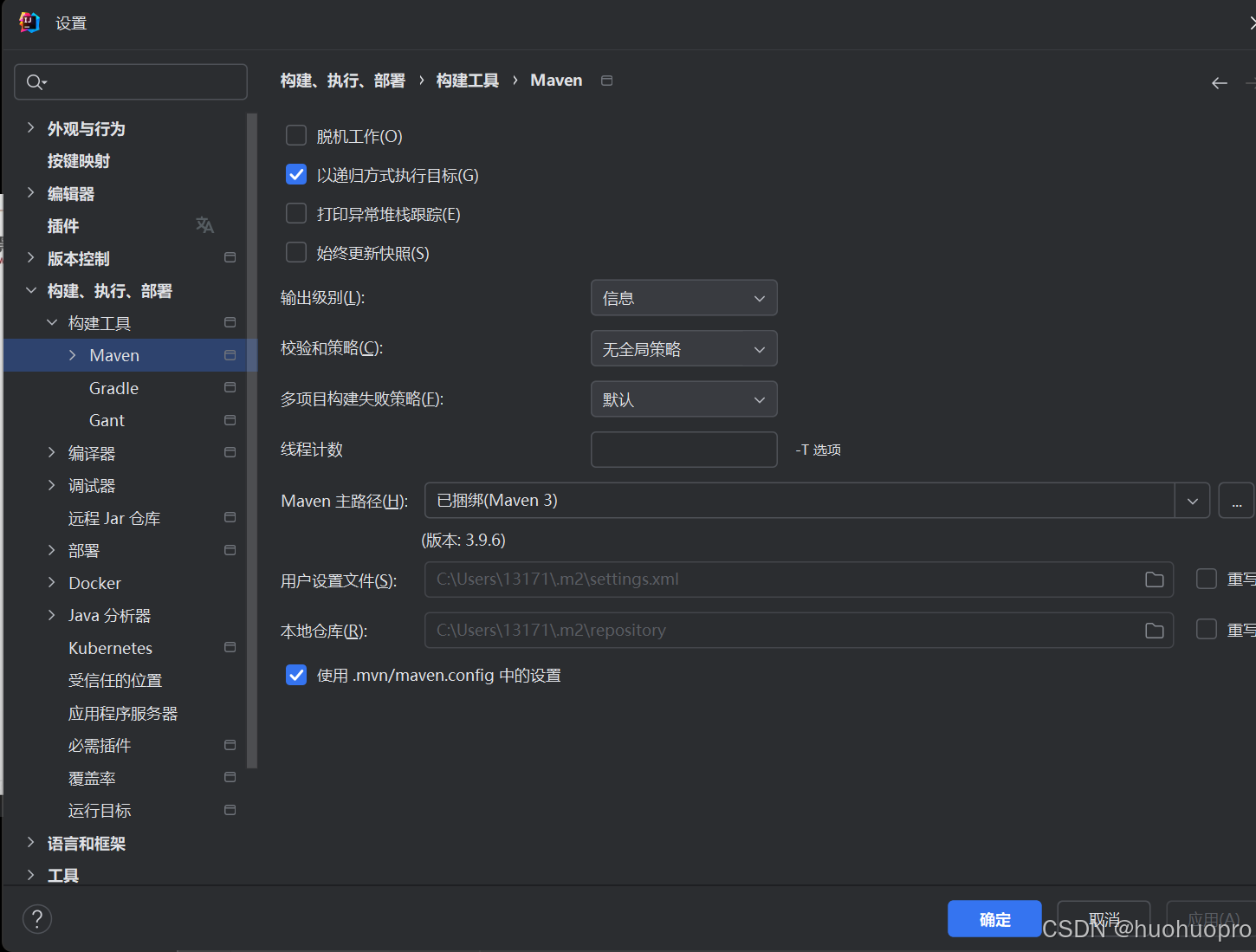Collapse the 构建工具 tree node arrow
This screenshot has height=952, width=1256.
52,322
